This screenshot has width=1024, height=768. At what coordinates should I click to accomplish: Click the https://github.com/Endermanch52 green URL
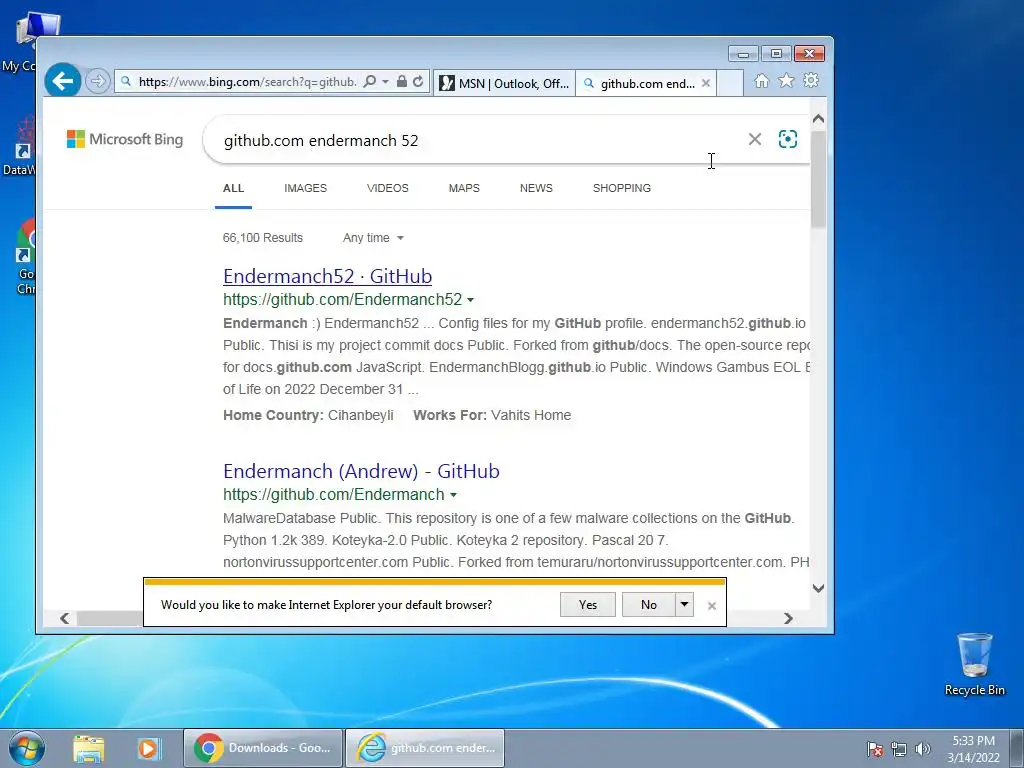[342, 300]
